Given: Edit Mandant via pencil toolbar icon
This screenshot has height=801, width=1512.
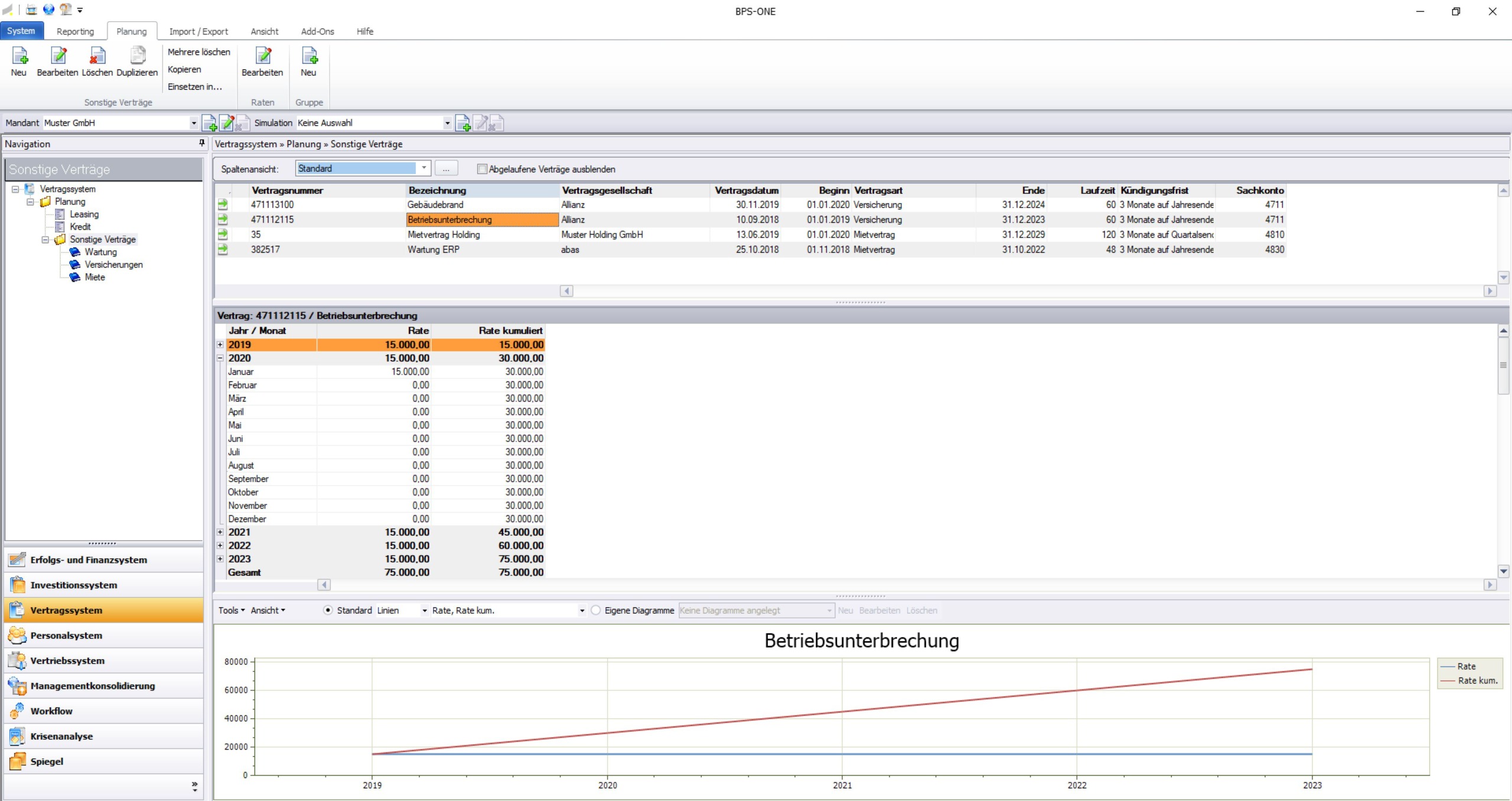Looking at the screenshot, I should point(226,123).
